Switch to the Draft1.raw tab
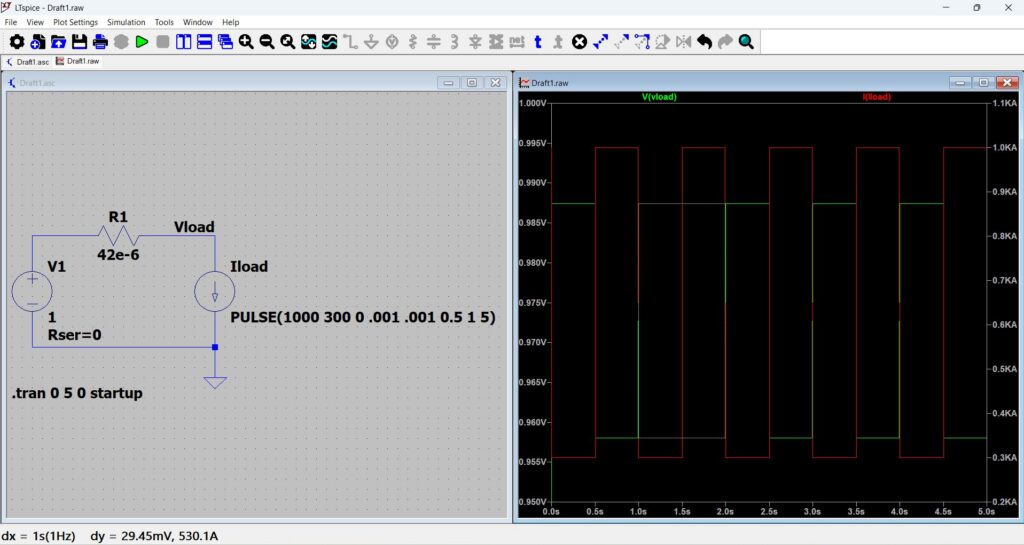Viewport: 1024px width, 545px height. (x=78, y=61)
